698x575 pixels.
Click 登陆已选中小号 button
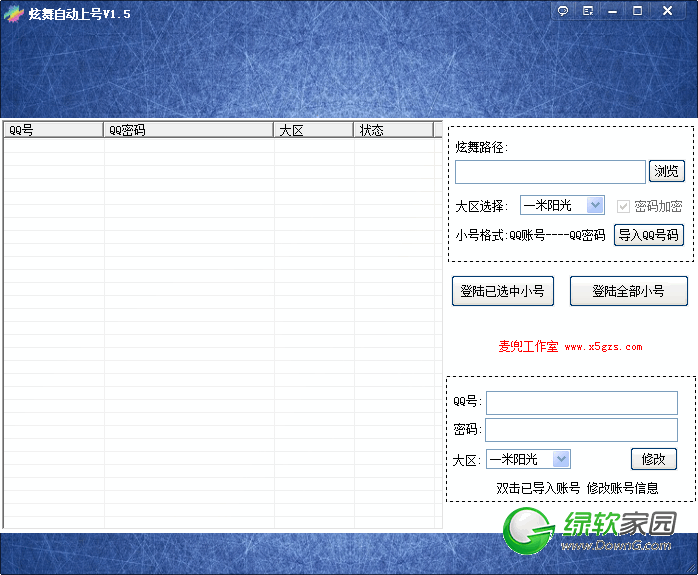pos(503,291)
